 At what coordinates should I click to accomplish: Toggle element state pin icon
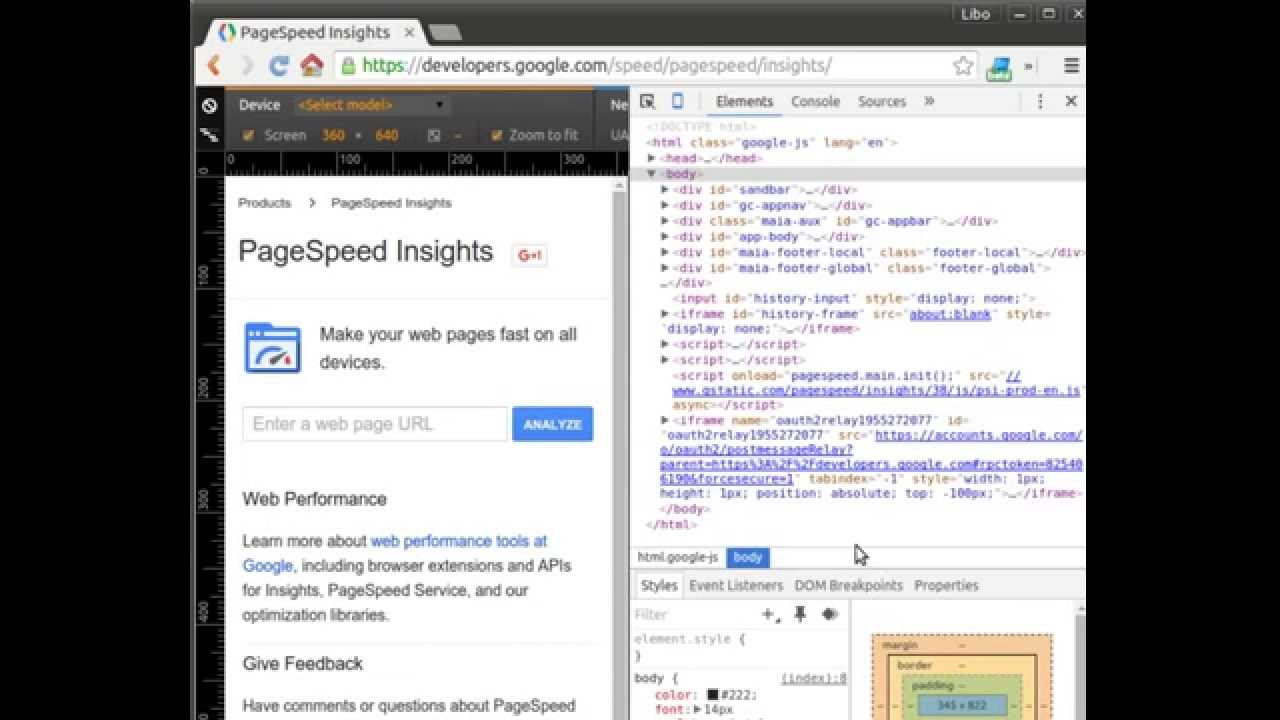(x=800, y=614)
